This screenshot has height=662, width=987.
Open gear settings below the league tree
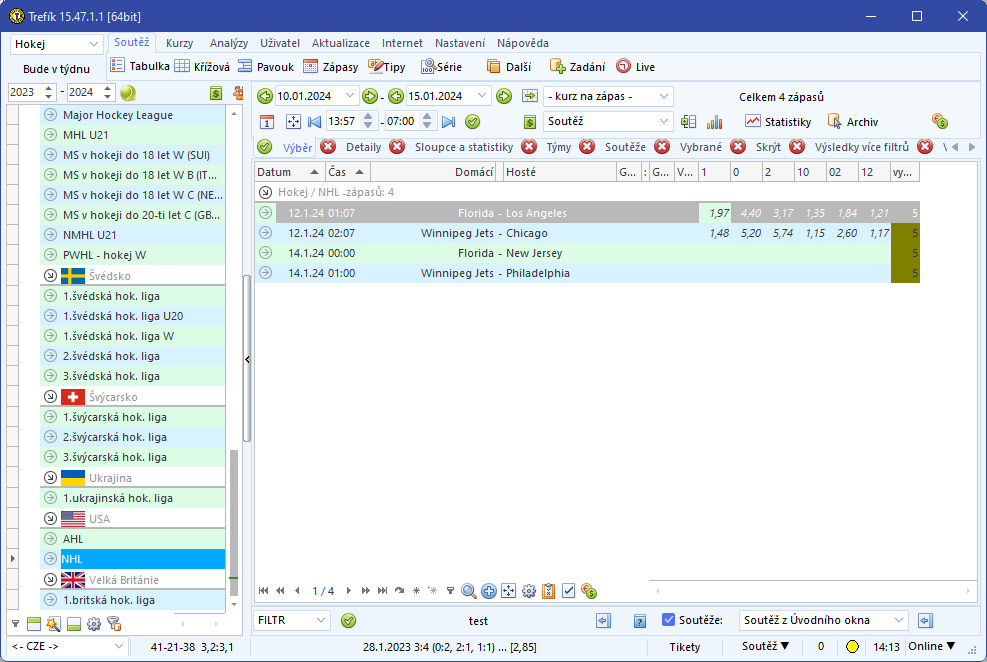coord(94,624)
